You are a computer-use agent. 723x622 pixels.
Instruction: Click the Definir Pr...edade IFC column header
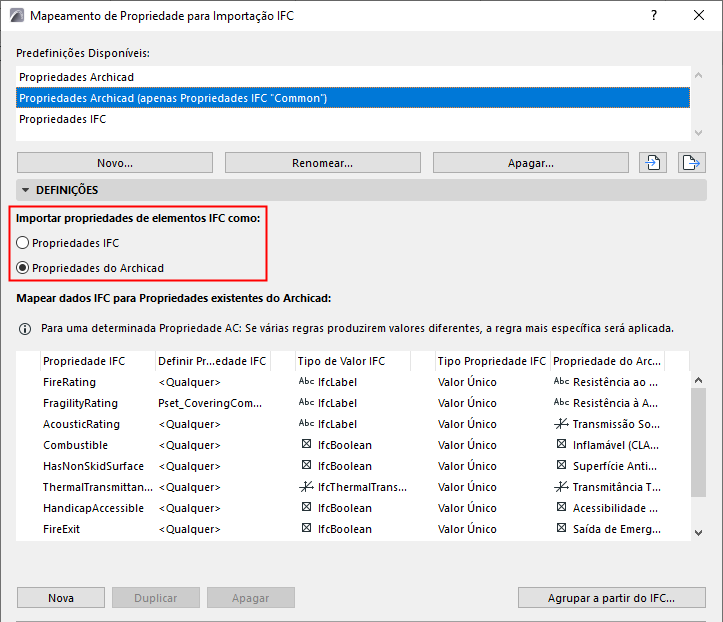(x=213, y=361)
